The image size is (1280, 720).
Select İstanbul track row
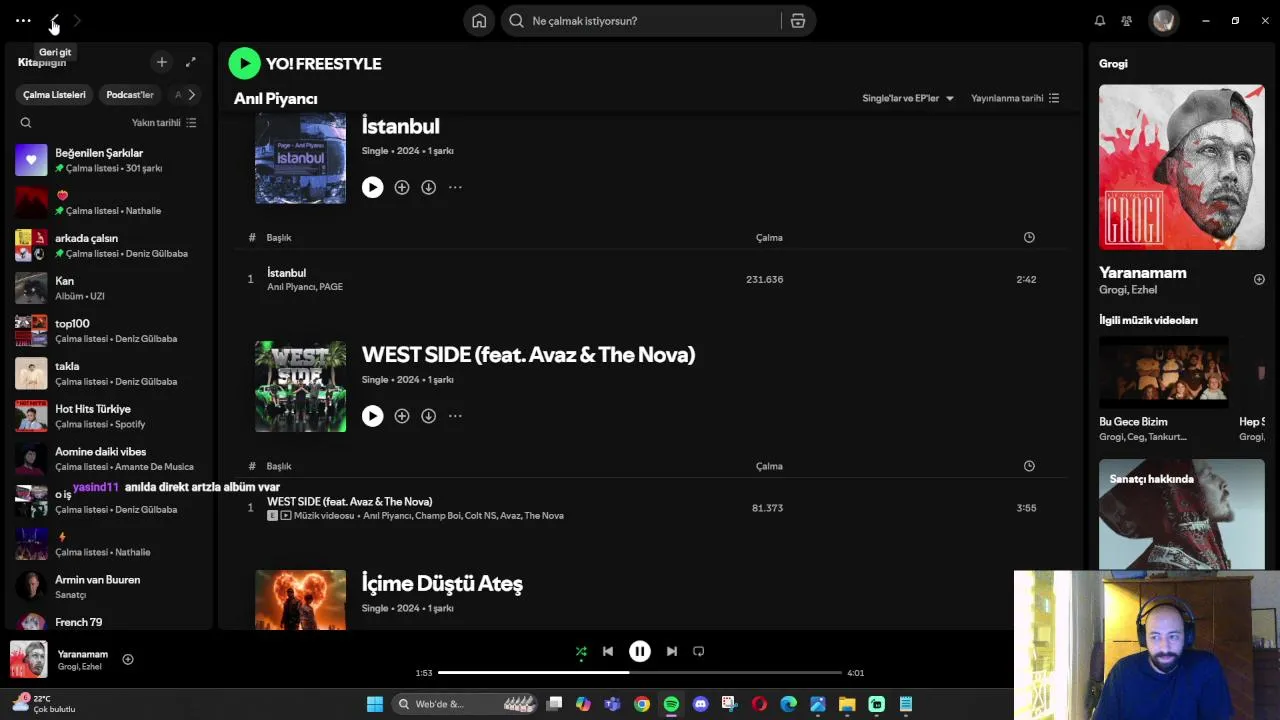(651, 279)
